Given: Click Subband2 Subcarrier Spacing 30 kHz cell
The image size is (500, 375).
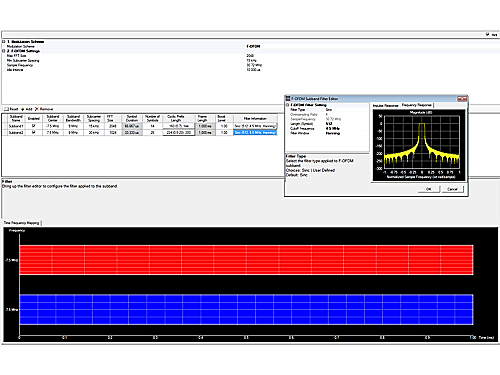Looking at the screenshot, I should [x=94, y=132].
